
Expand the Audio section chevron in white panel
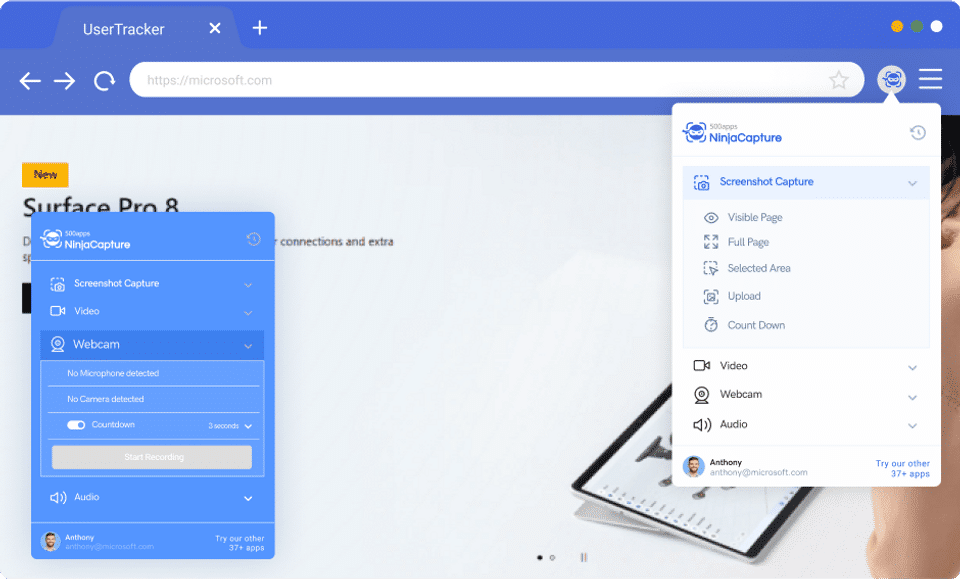pos(912,426)
